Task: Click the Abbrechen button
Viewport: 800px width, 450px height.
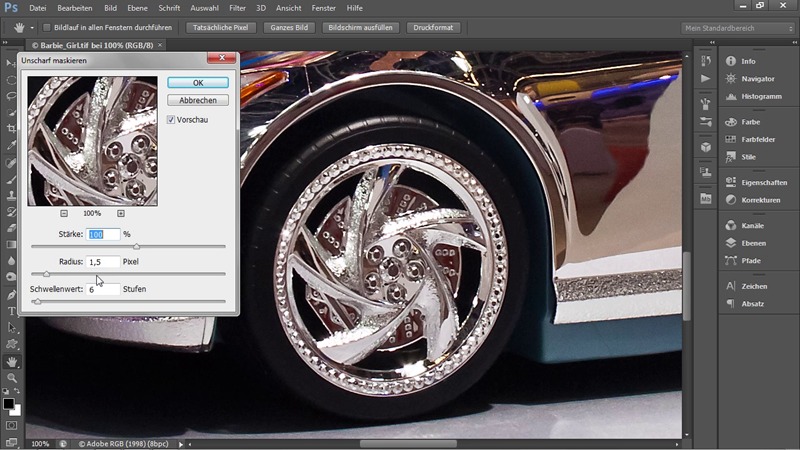Action: click(x=198, y=100)
